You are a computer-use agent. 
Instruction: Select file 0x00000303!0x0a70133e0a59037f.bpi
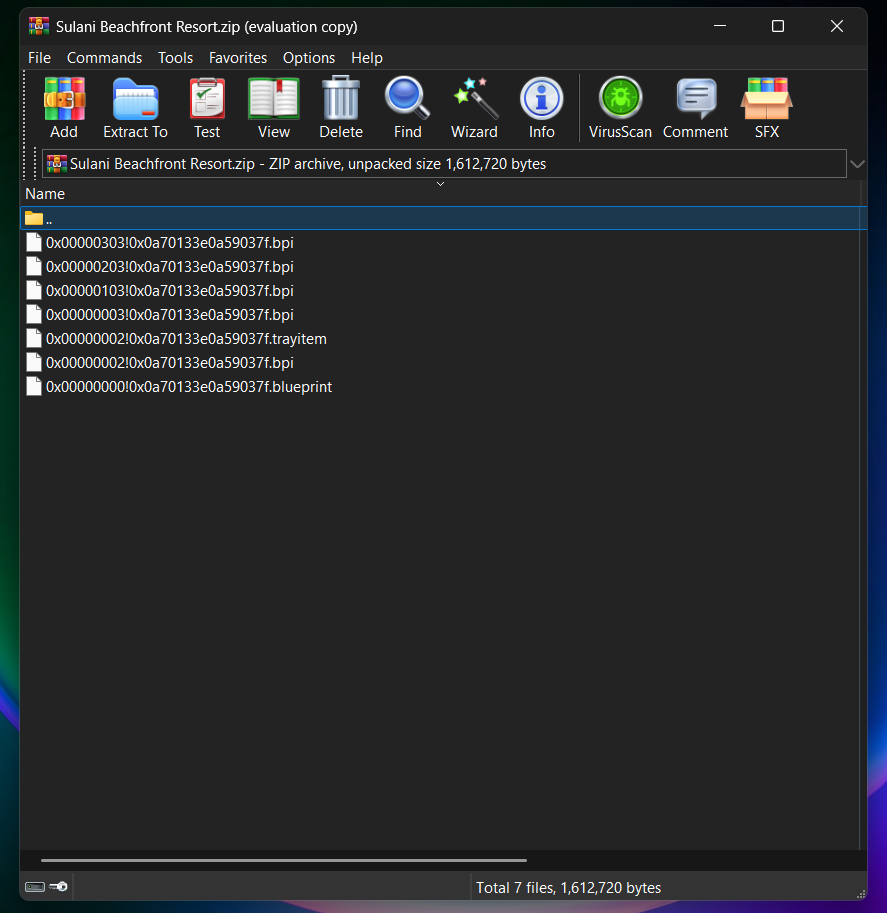(169, 243)
